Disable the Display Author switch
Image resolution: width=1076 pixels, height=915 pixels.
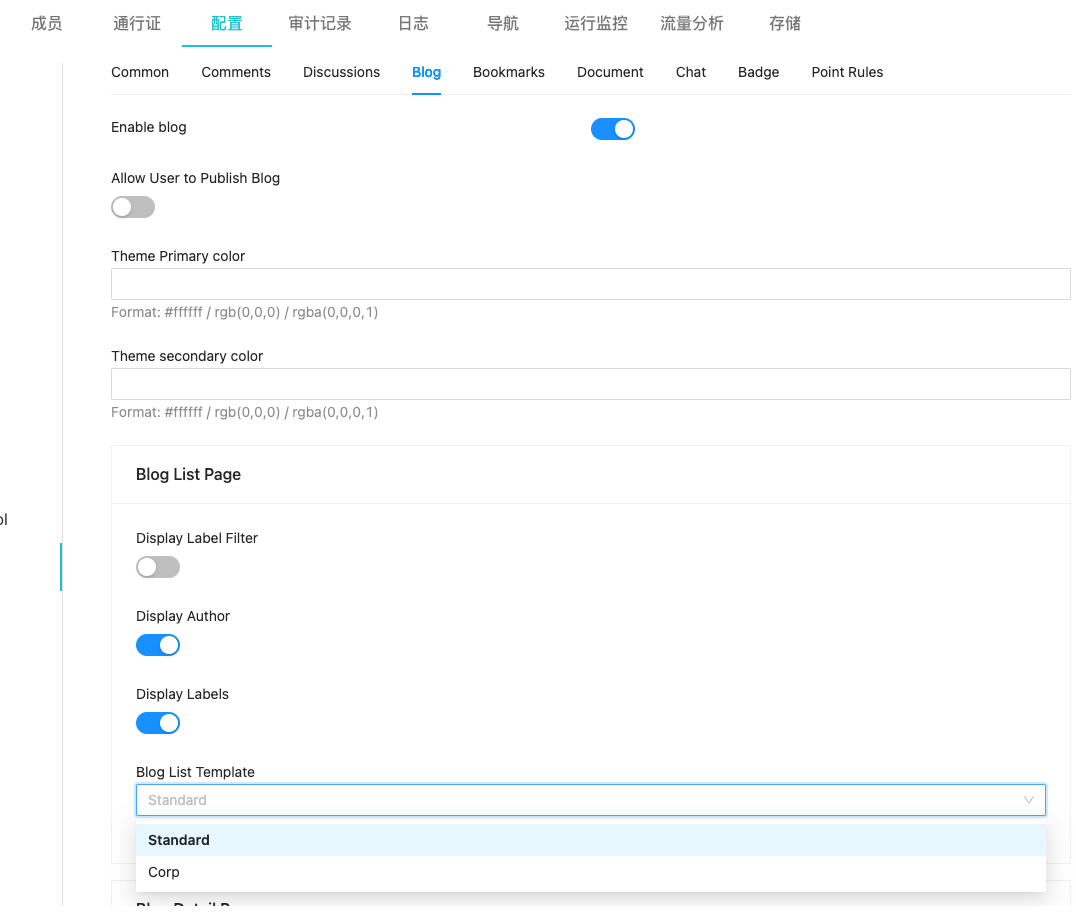(158, 645)
